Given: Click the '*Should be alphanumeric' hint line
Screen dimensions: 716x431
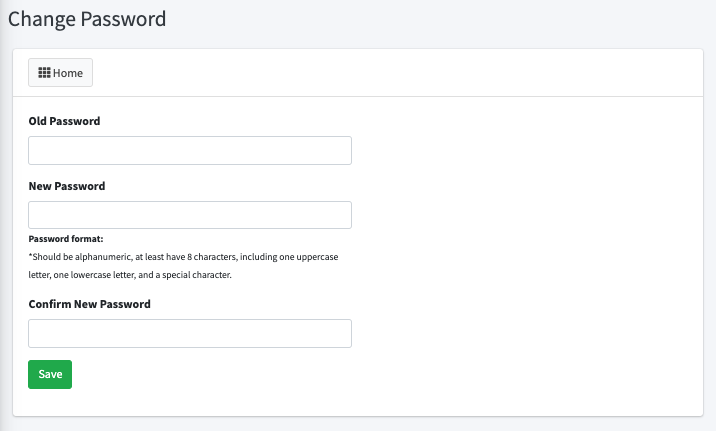Looking at the screenshot, I should click(183, 257).
